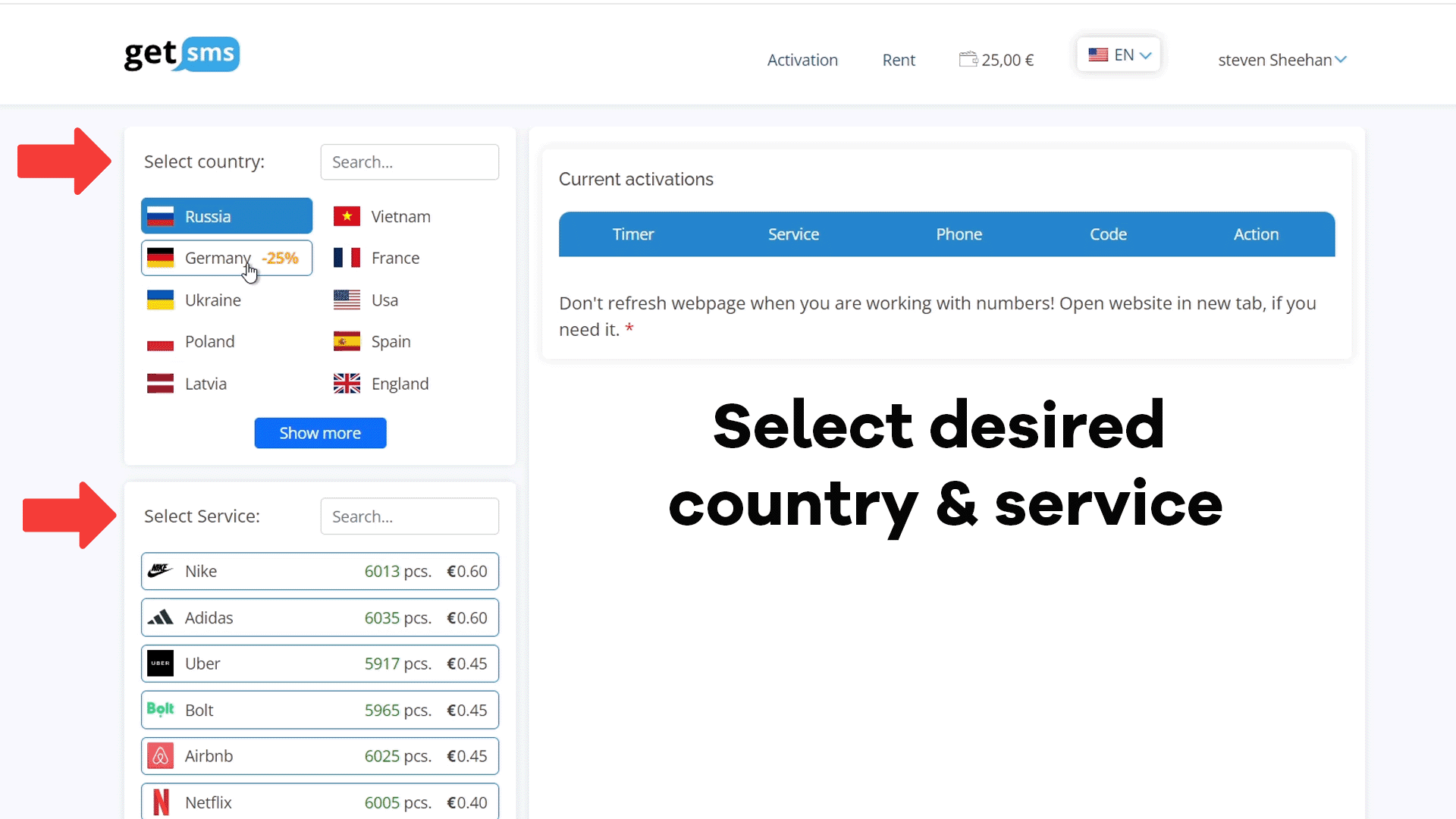Click the Phone column header
The height and width of the screenshot is (819, 1456).
click(959, 234)
